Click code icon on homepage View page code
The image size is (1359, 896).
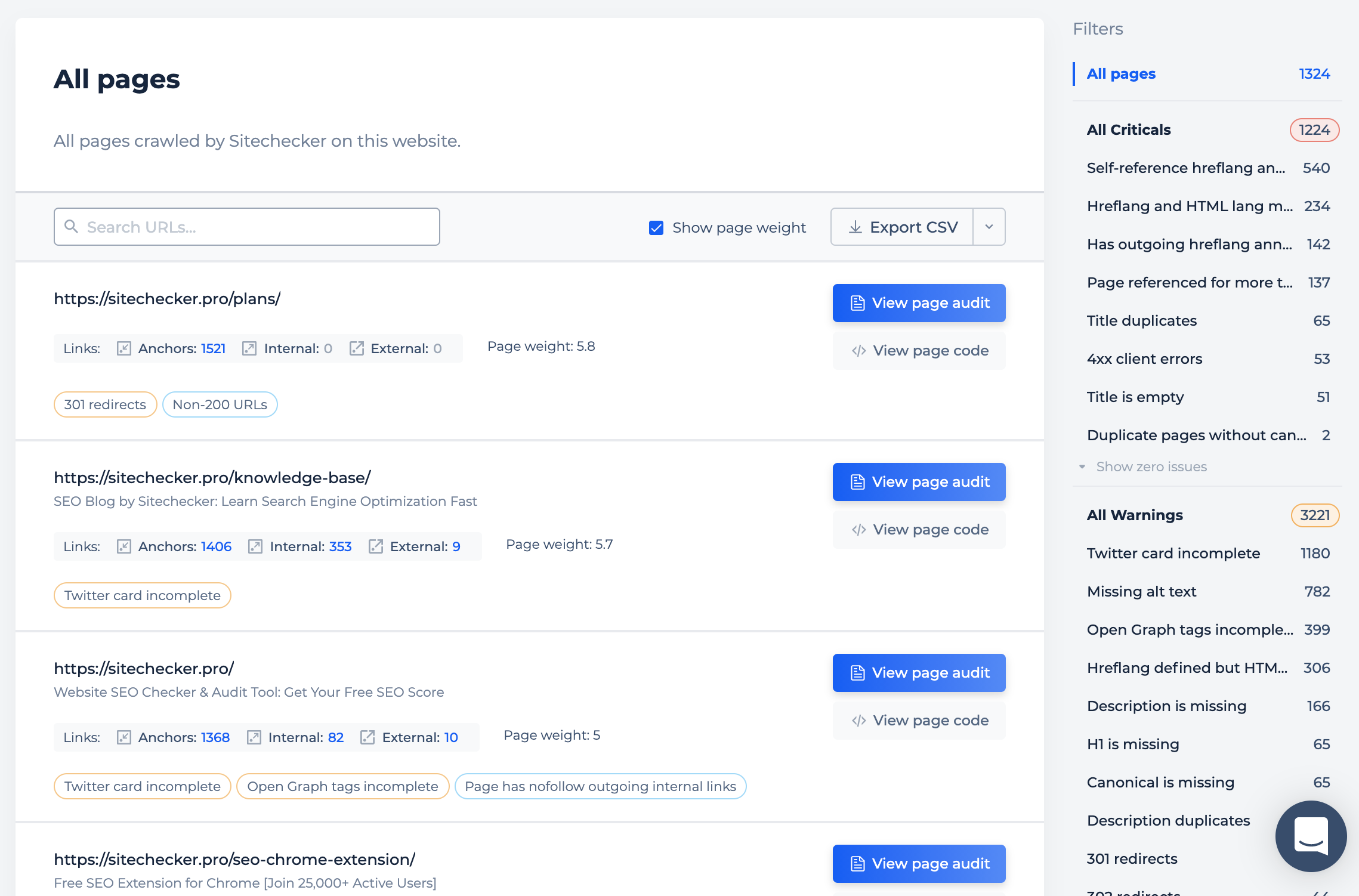858,721
